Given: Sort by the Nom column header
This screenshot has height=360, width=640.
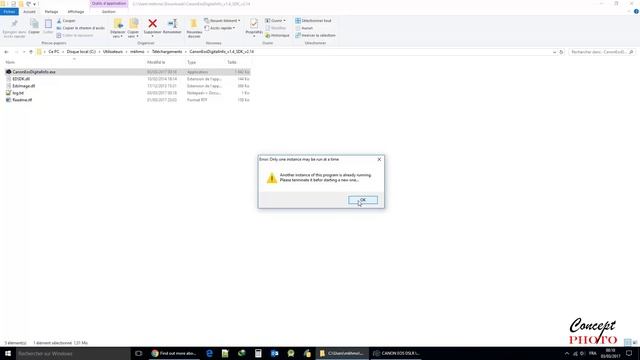Looking at the screenshot, I should tap(10, 62).
